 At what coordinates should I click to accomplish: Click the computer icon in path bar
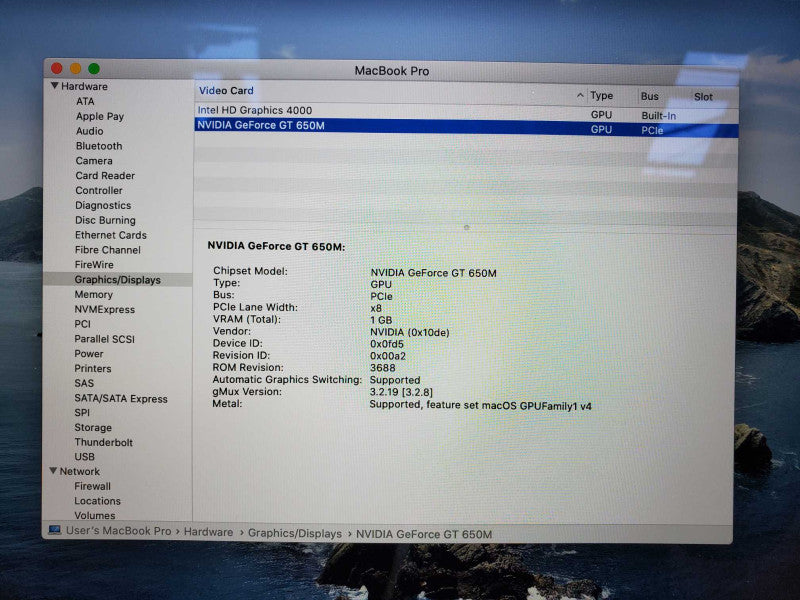pyautogui.click(x=55, y=530)
